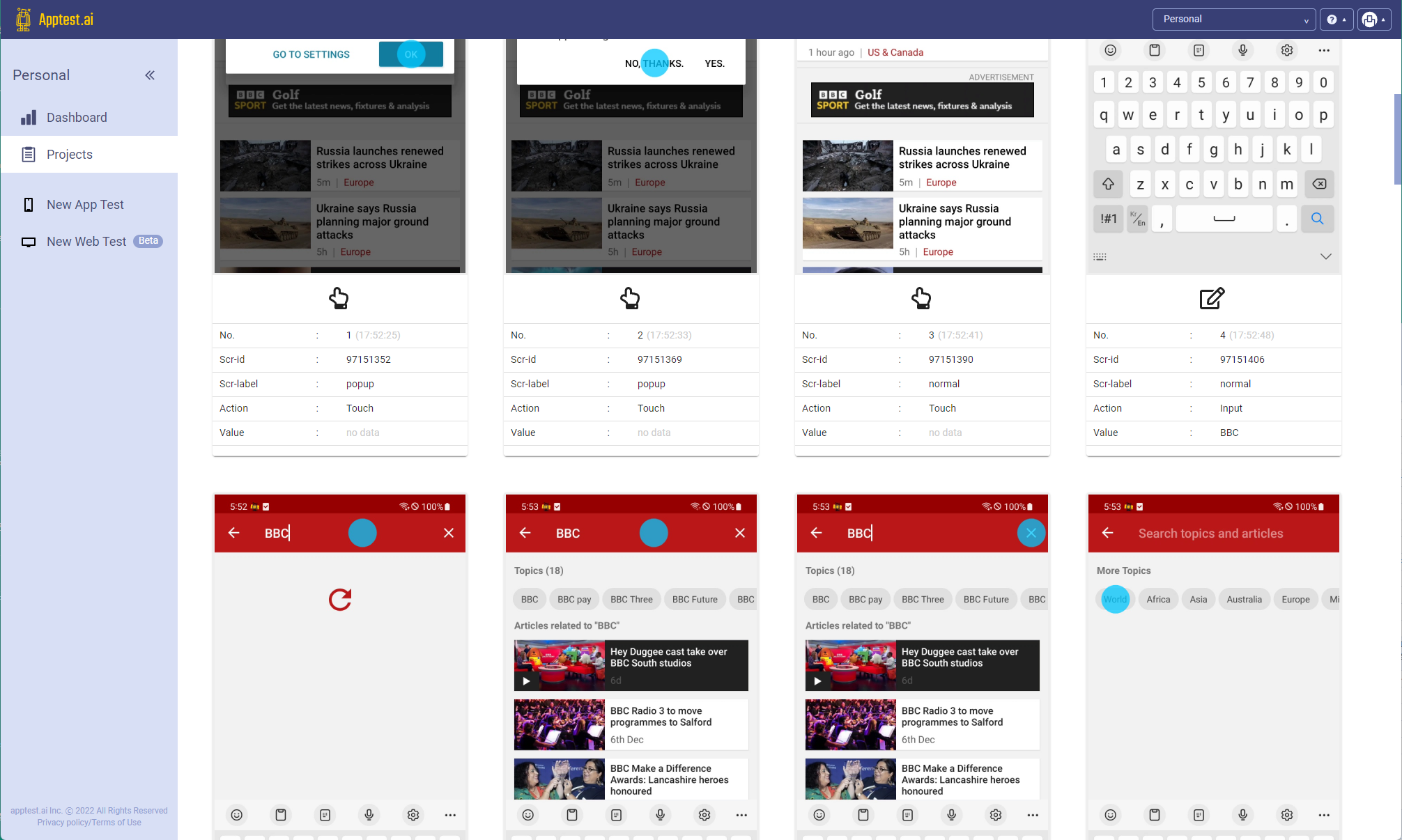
Task: Click the Africa topic chip
Action: click(1158, 599)
